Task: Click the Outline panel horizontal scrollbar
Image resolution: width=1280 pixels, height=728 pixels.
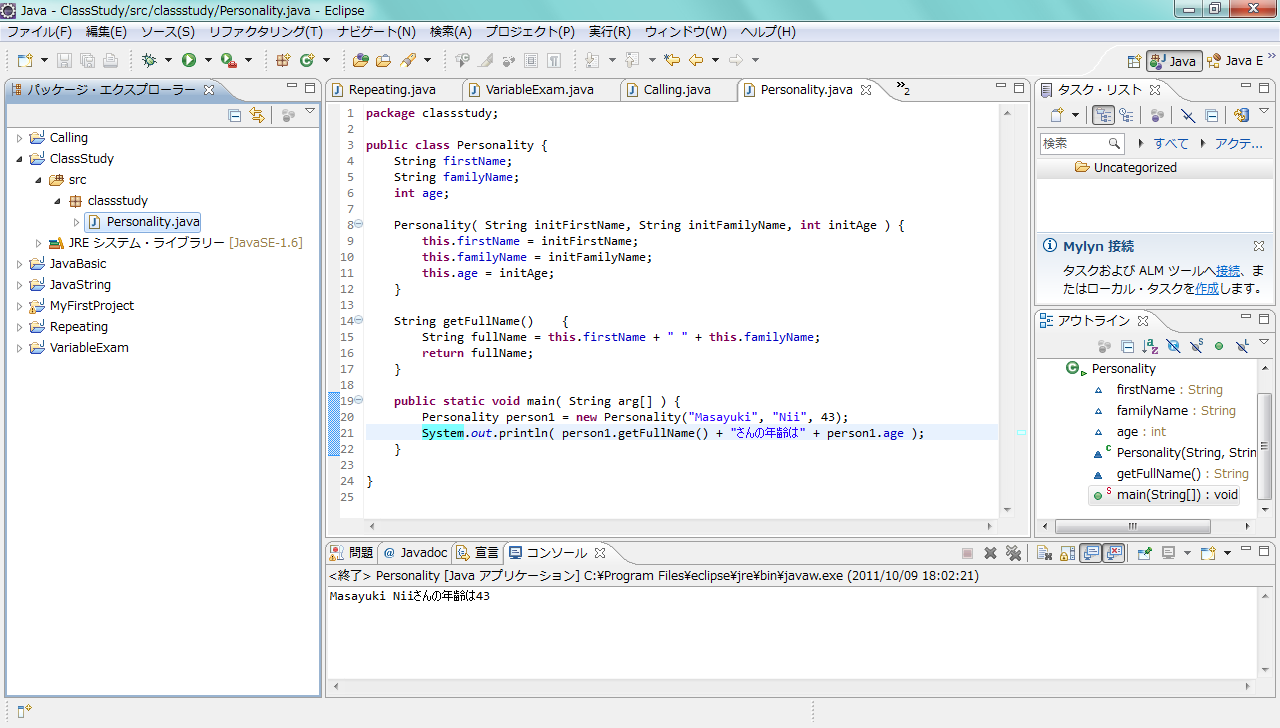Action: (x=1132, y=526)
